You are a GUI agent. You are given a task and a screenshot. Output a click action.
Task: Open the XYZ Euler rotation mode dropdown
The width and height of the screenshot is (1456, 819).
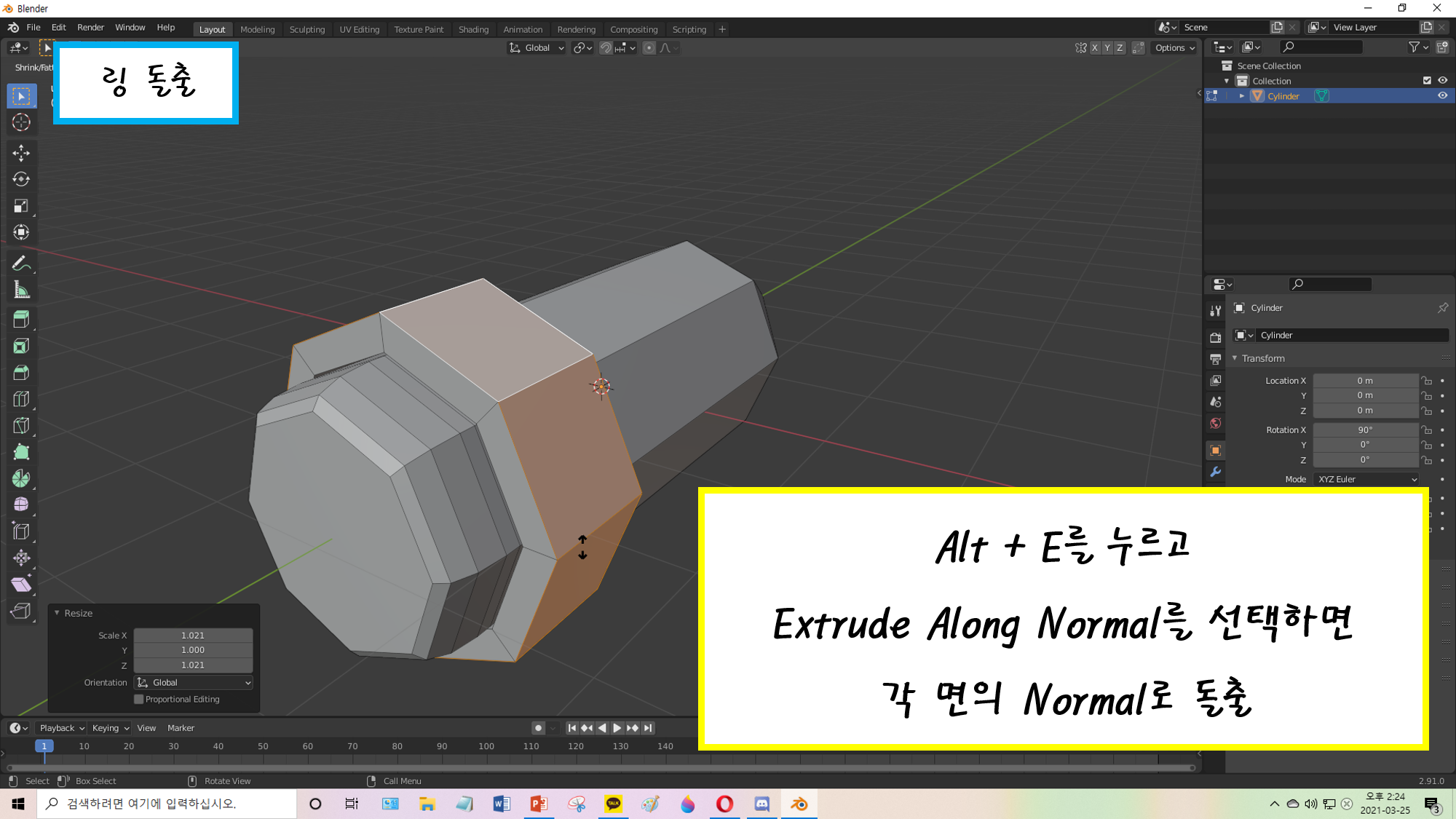(x=1366, y=479)
